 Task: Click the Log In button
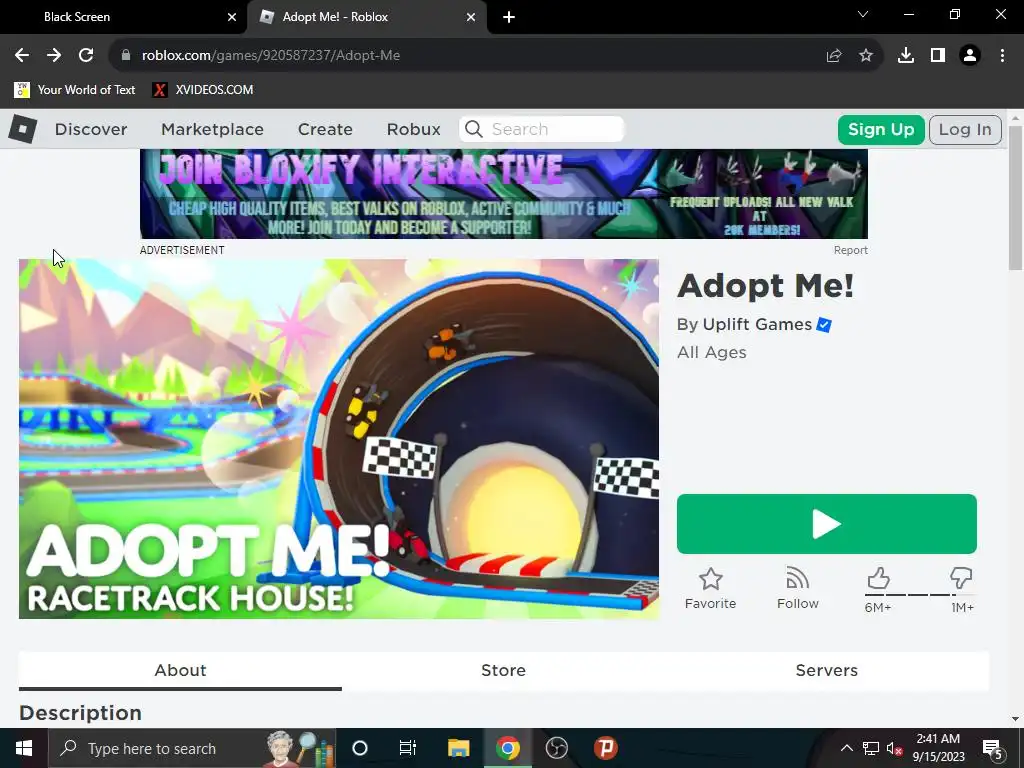[x=965, y=129]
